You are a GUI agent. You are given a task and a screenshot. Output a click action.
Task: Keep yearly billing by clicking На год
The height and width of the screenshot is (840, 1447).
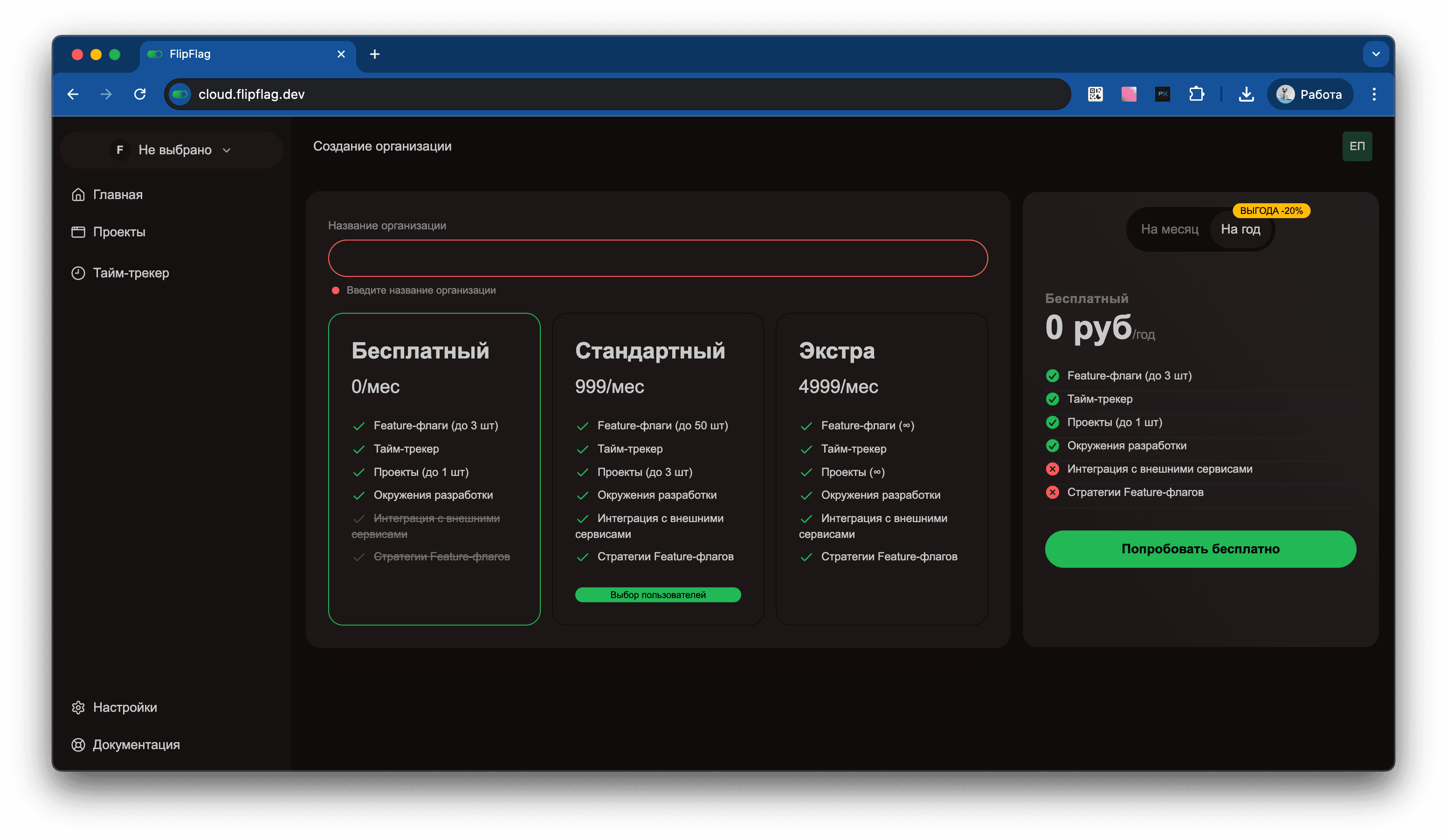click(1241, 229)
